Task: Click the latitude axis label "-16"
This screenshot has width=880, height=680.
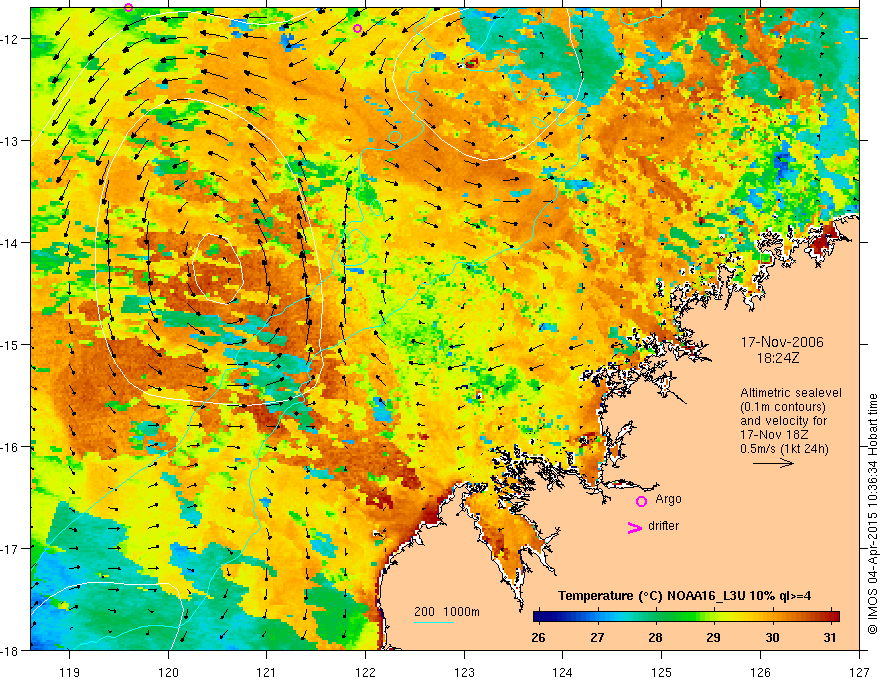Action: pos(10,447)
